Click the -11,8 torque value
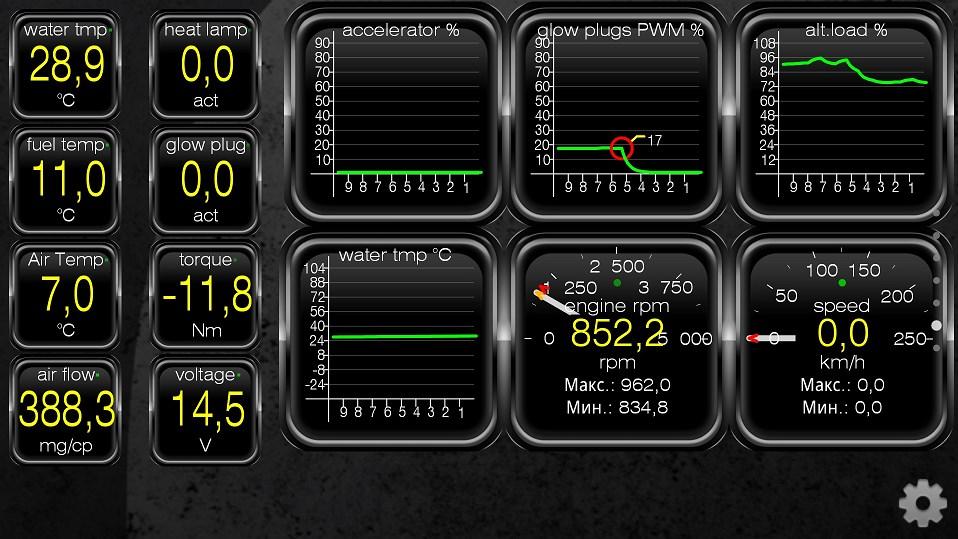The height and width of the screenshot is (539, 958). (x=207, y=295)
